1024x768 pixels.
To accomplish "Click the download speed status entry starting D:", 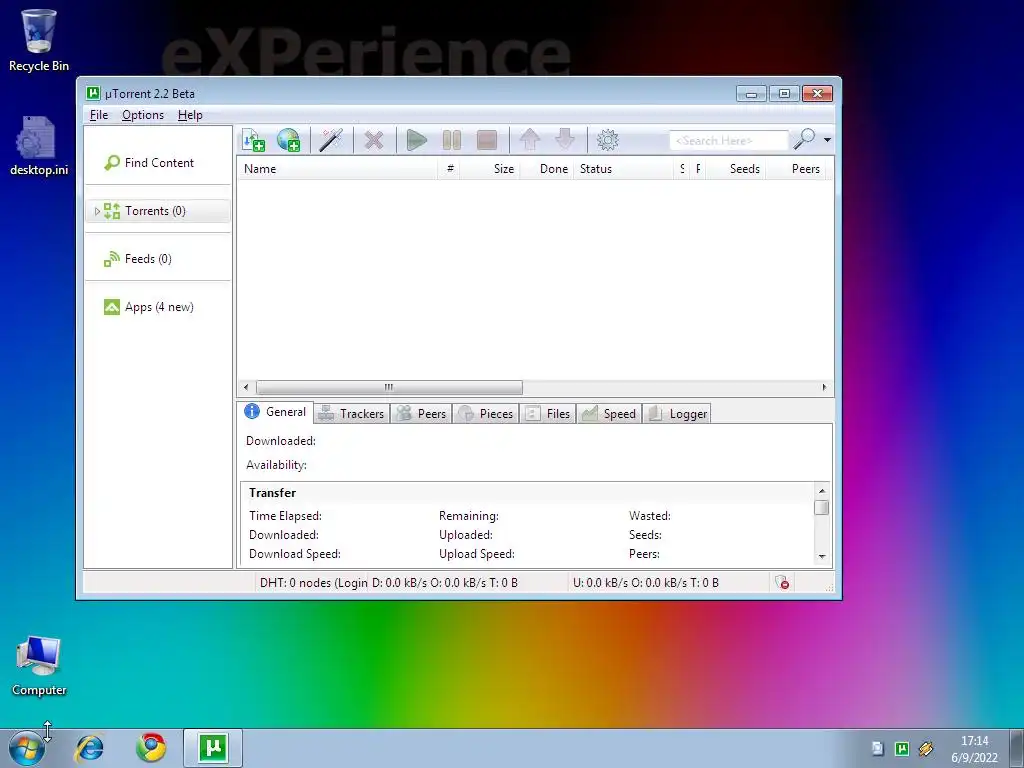I will tap(445, 583).
